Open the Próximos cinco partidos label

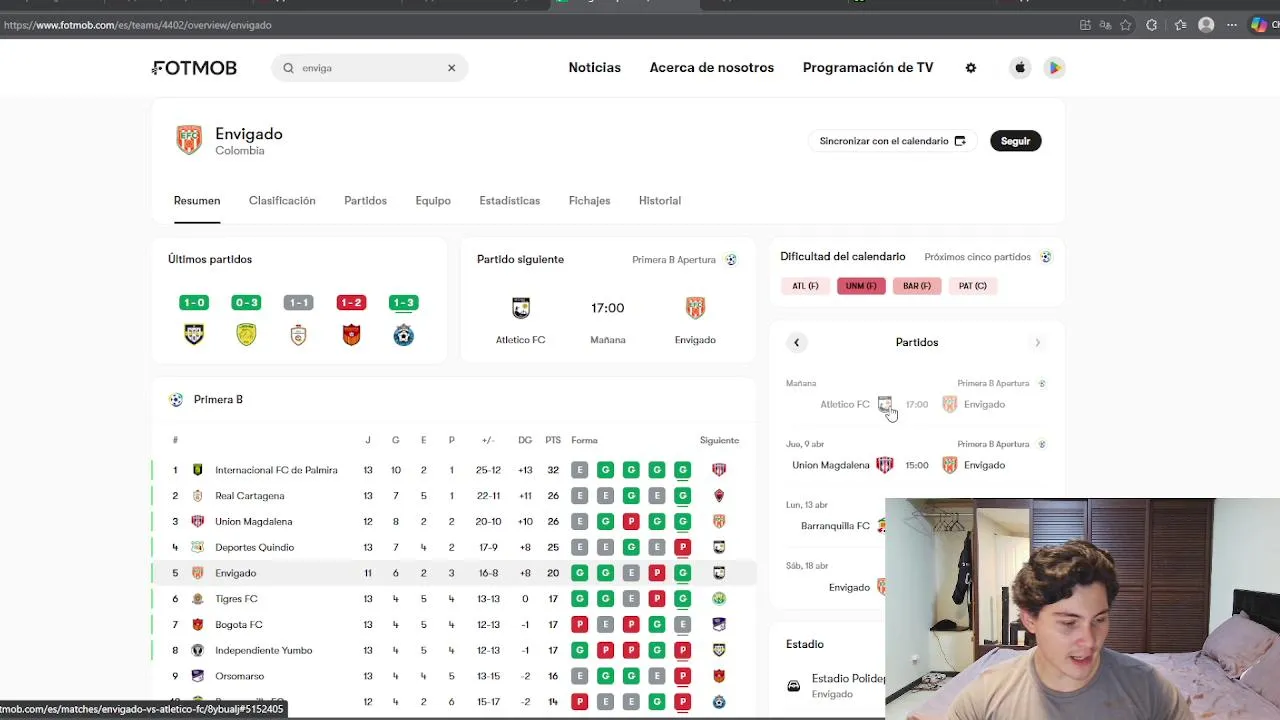[977, 257]
